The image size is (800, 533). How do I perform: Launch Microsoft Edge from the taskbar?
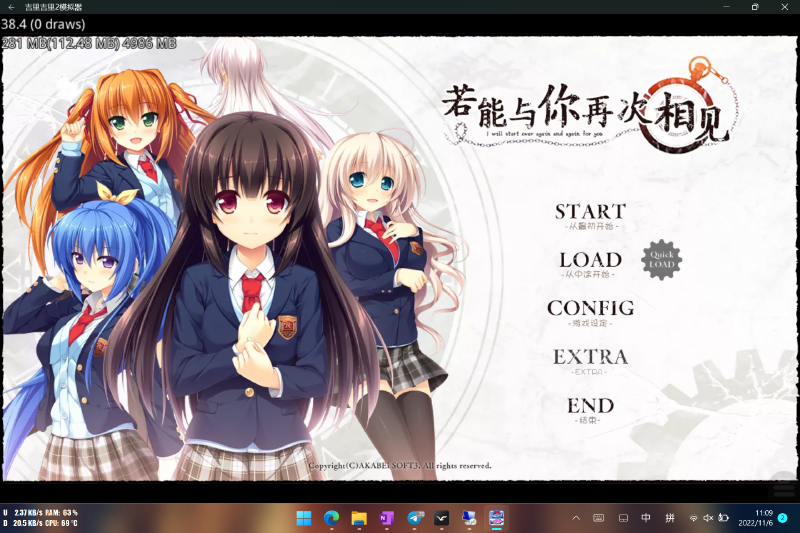pyautogui.click(x=331, y=518)
